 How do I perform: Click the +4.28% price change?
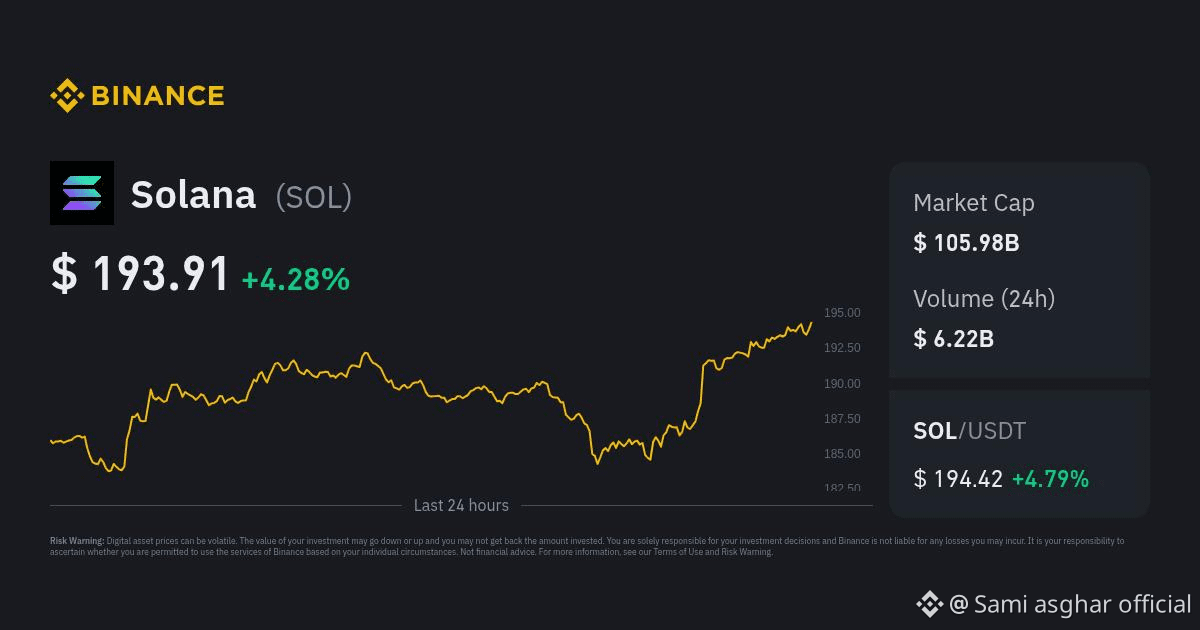click(x=296, y=279)
